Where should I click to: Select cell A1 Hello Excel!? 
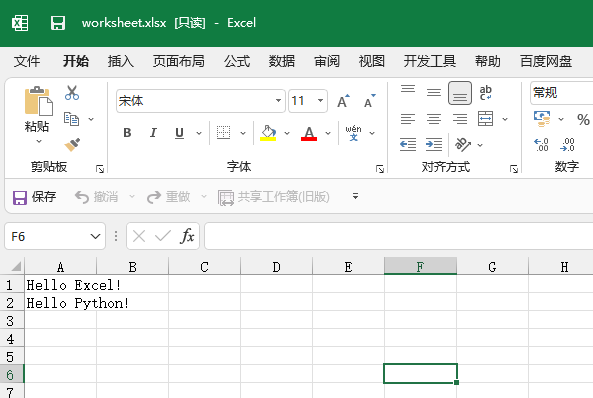61,285
